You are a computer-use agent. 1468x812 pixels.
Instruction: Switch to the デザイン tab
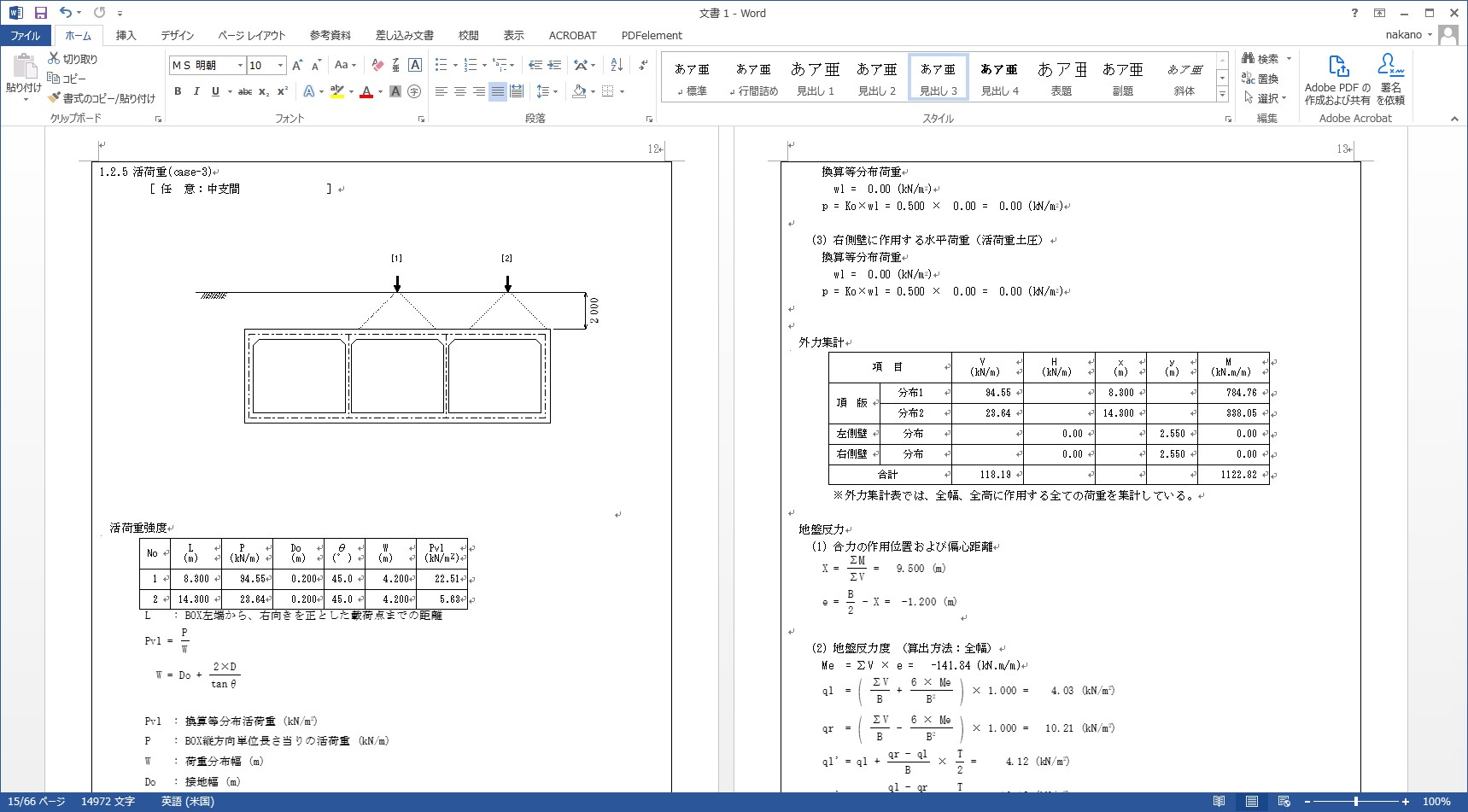point(177,35)
